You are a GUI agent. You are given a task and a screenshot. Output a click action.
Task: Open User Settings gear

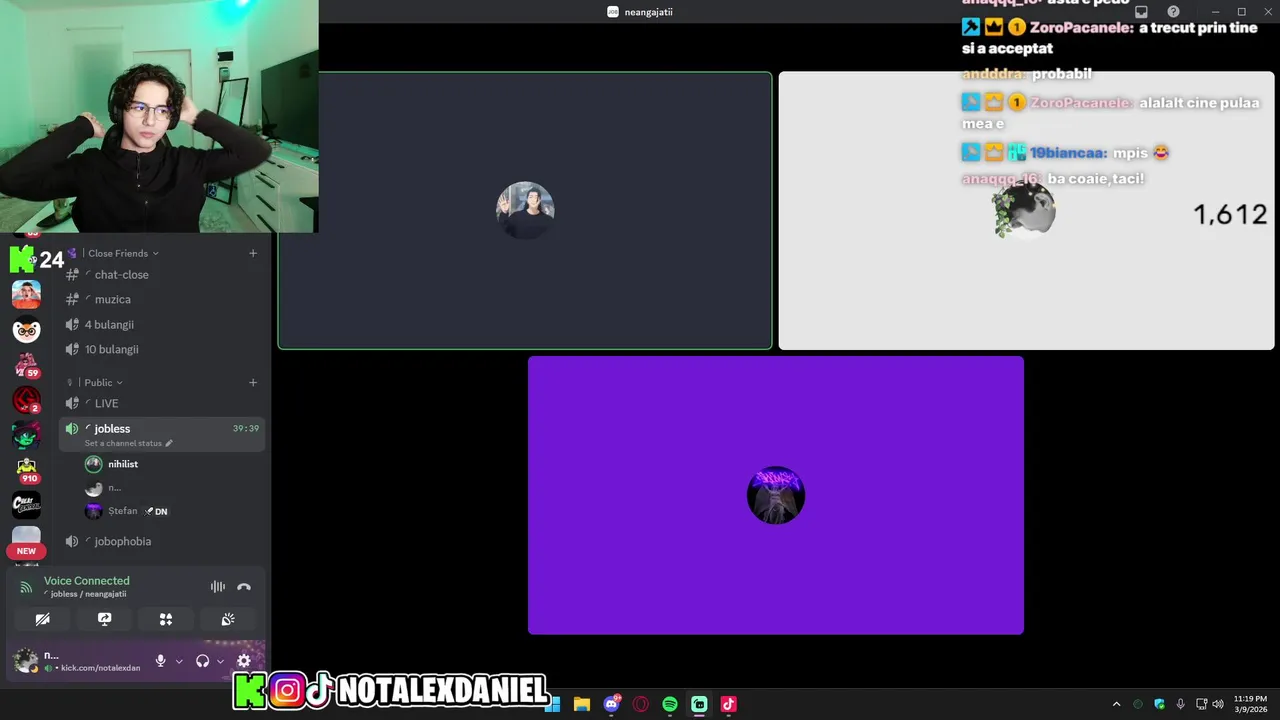click(244, 661)
